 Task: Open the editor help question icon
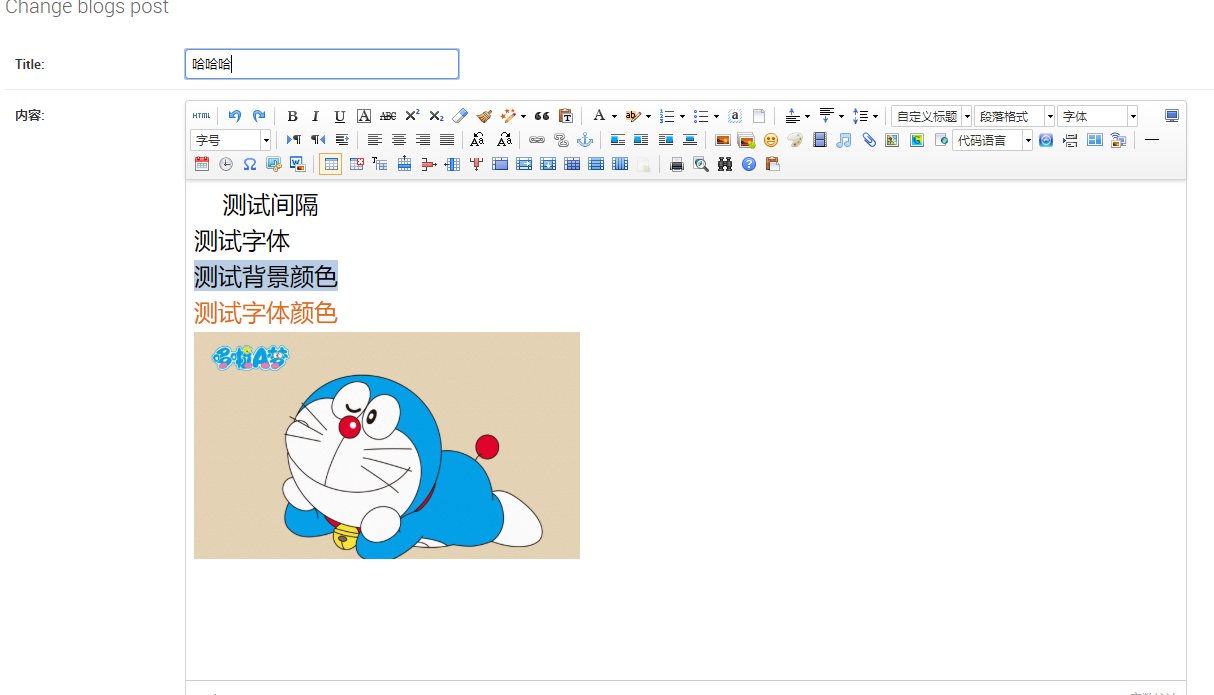[749, 164]
